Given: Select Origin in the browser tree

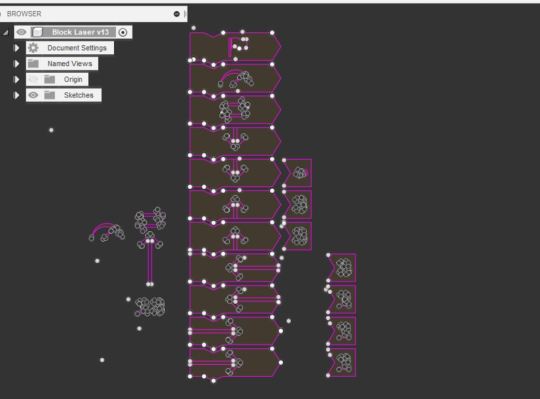Looking at the screenshot, I should pos(73,80).
